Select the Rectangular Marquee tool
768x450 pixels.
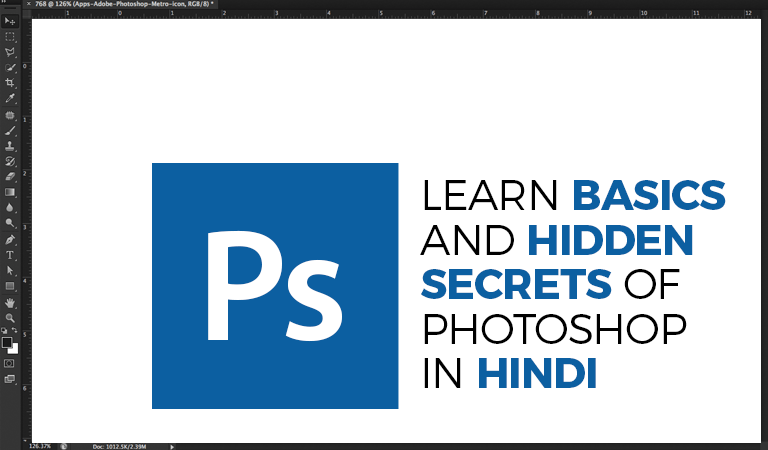click(x=9, y=37)
